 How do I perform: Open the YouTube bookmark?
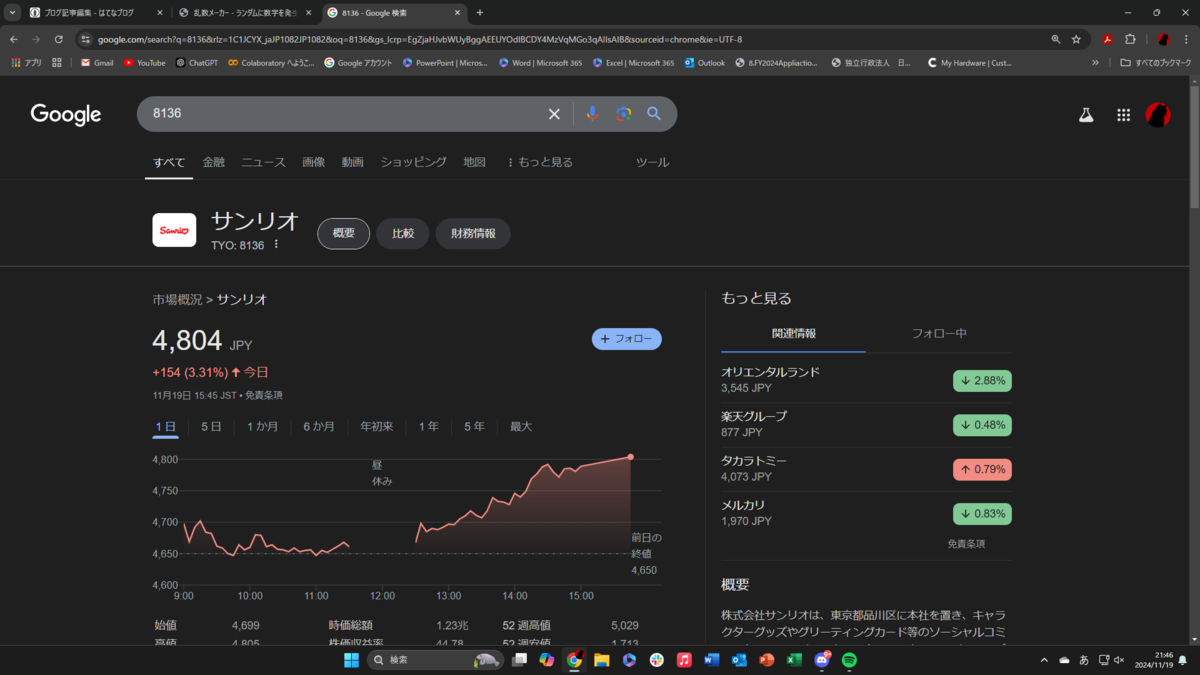click(x=145, y=62)
